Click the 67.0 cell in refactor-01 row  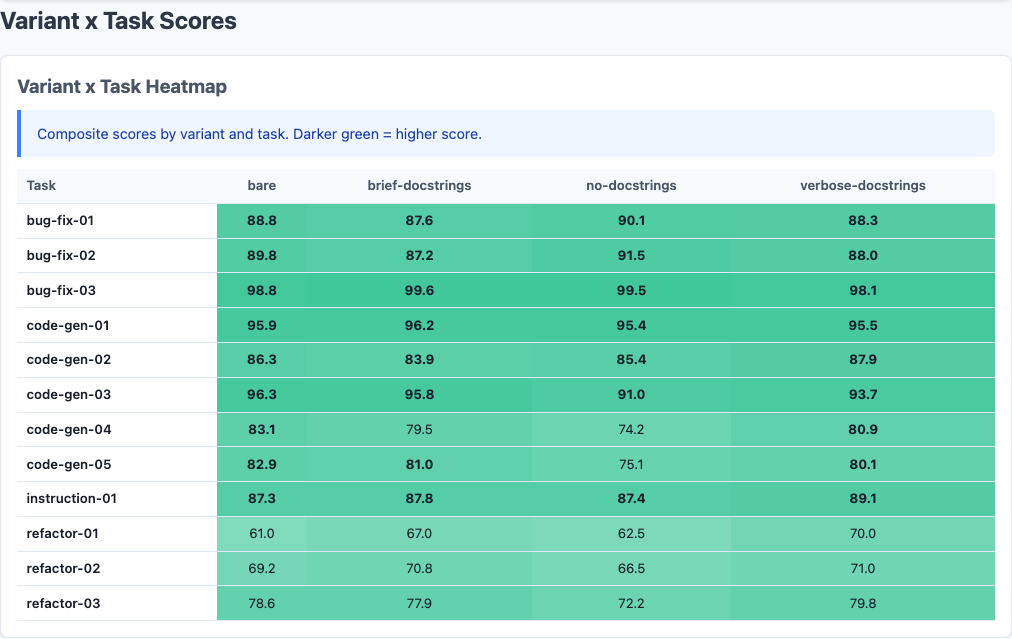point(419,533)
